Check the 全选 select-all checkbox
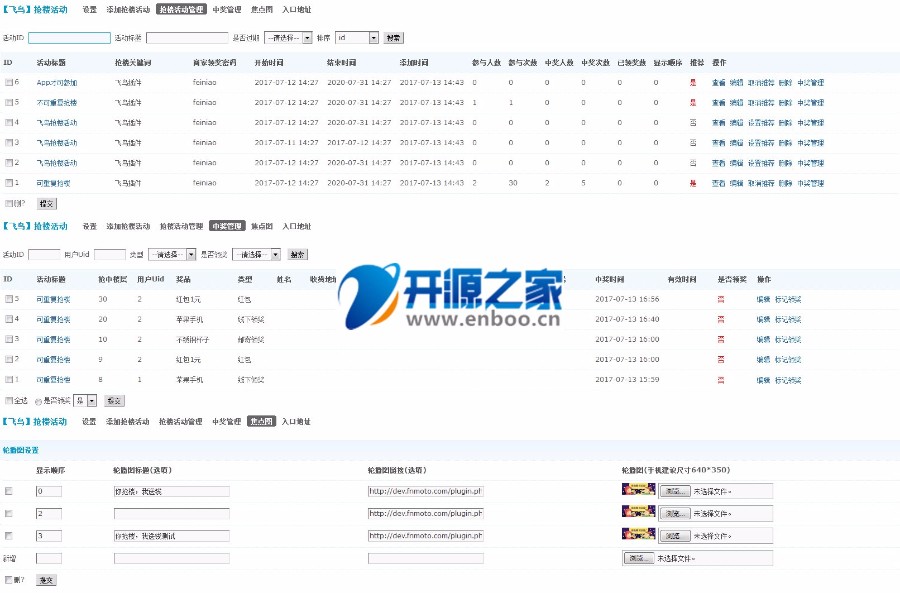Viewport: 900px width, 593px height. pos(8,400)
